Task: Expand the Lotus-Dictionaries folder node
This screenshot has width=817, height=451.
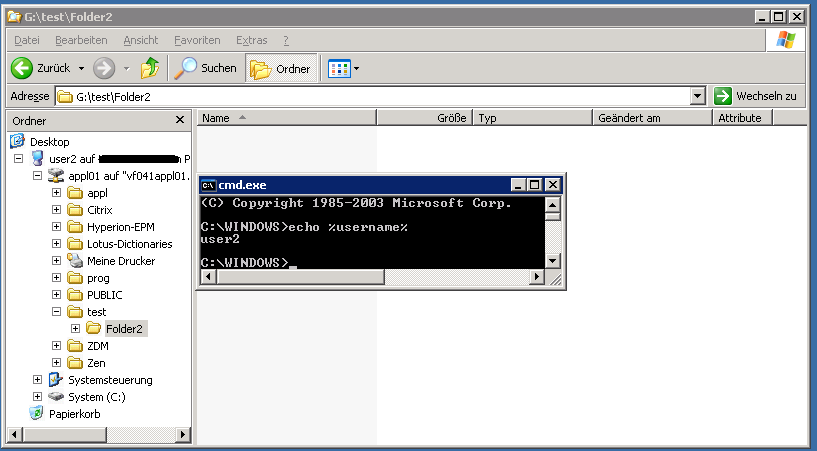Action: [x=56, y=244]
